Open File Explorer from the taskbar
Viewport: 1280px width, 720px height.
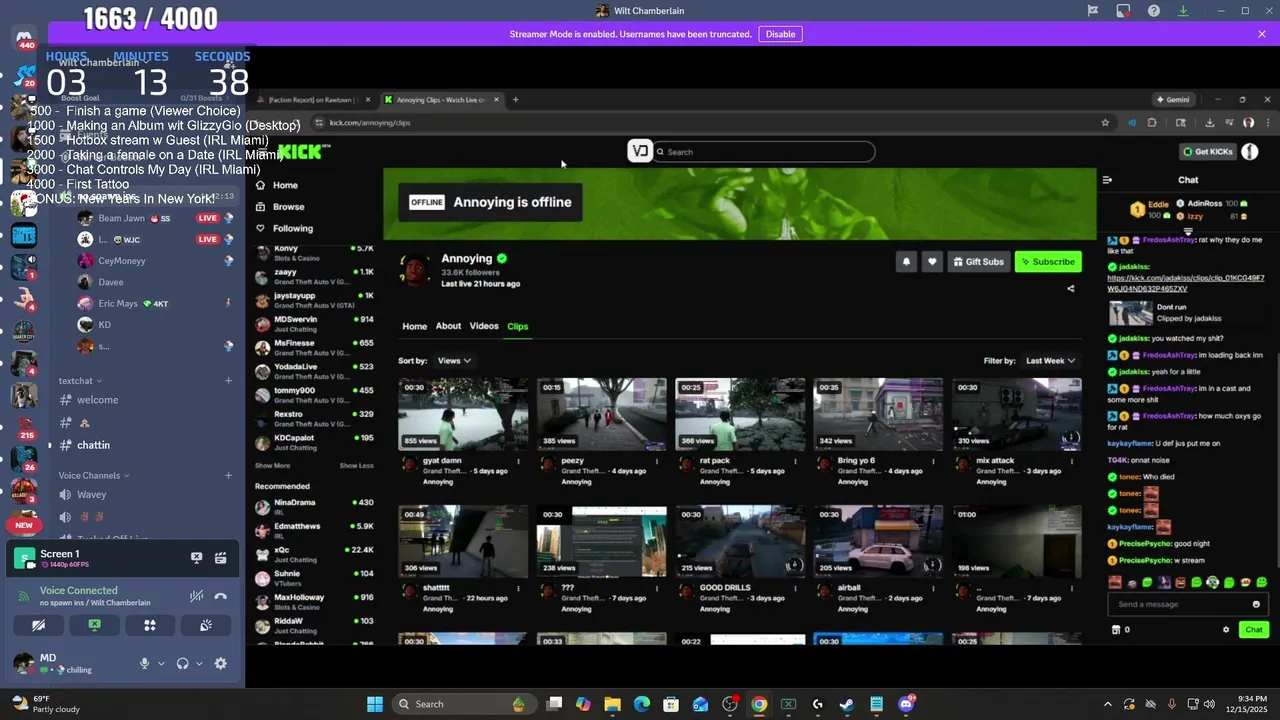pyautogui.click(x=612, y=704)
